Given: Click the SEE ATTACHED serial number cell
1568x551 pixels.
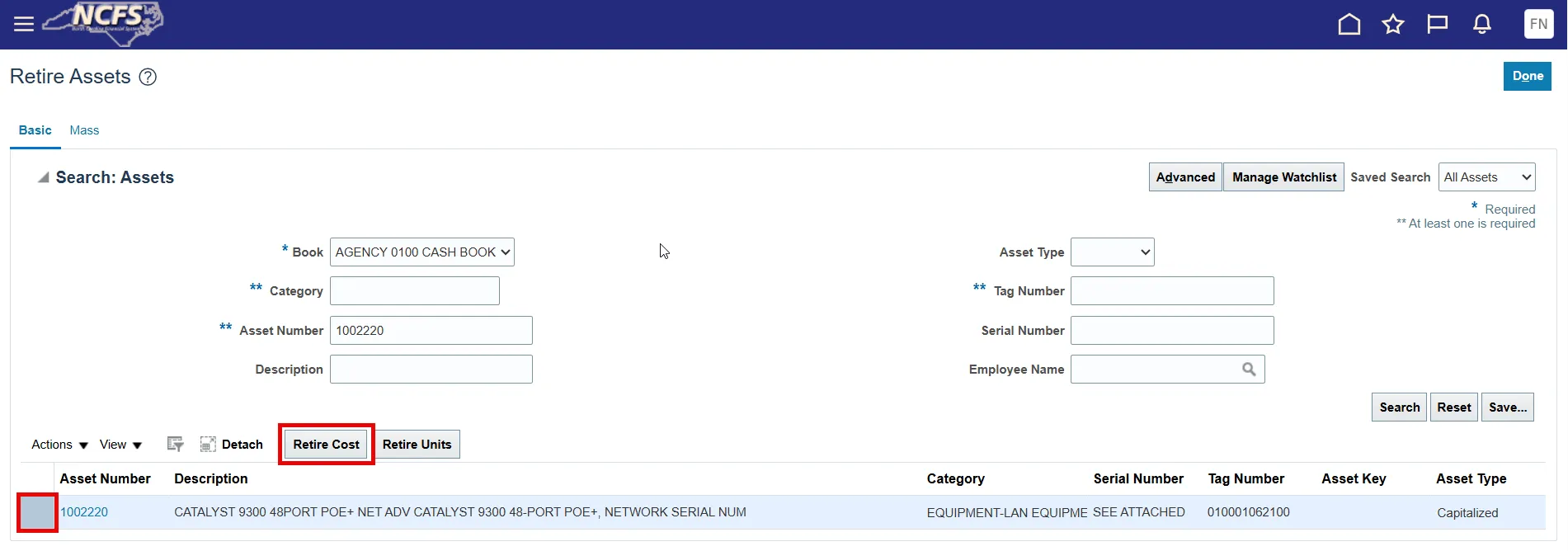Looking at the screenshot, I should click(x=1139, y=511).
